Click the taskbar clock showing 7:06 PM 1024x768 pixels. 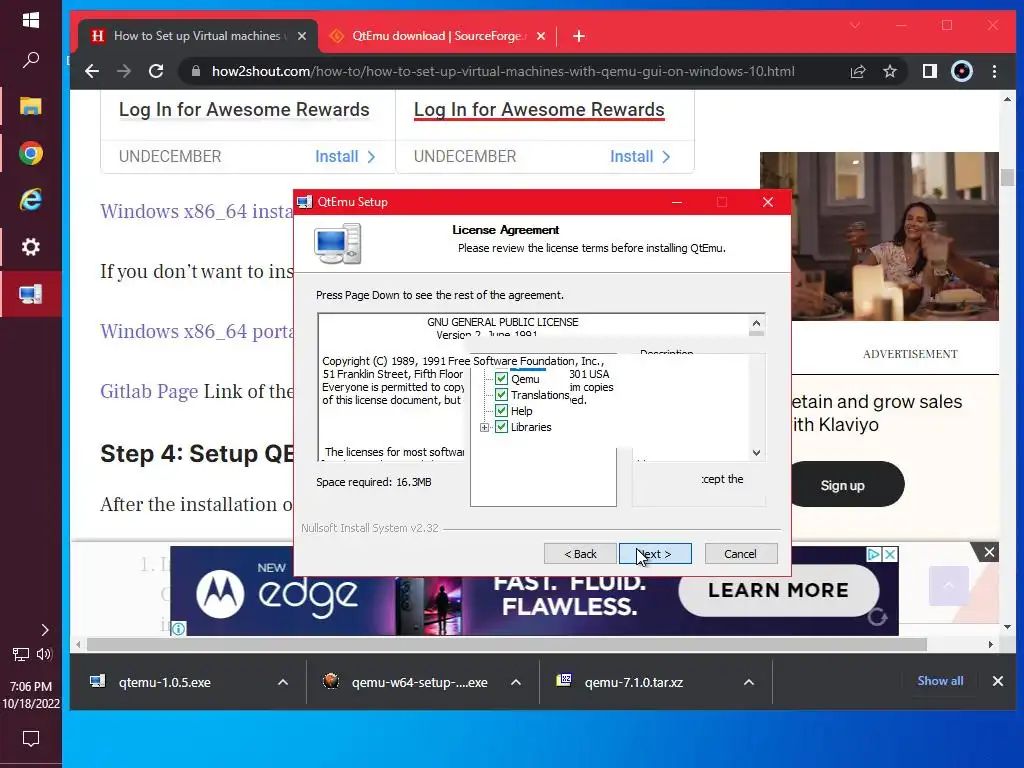tap(31, 695)
